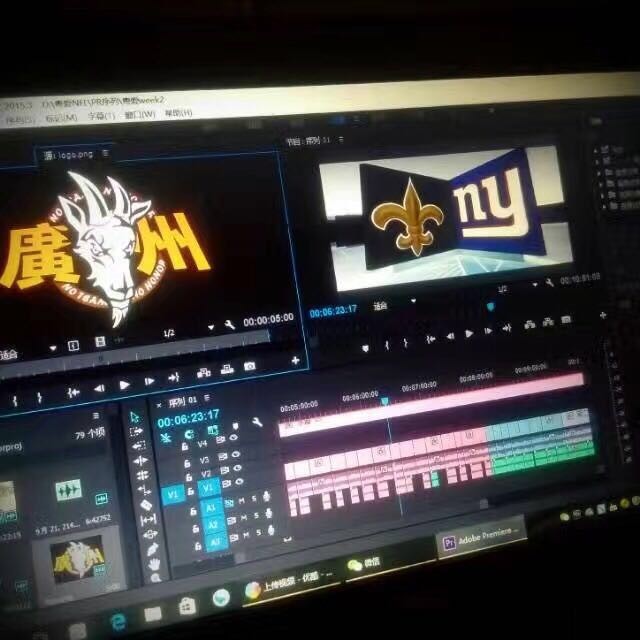Mark Out point in Source monitor
The width and height of the screenshot is (640, 640).
(x=39, y=398)
